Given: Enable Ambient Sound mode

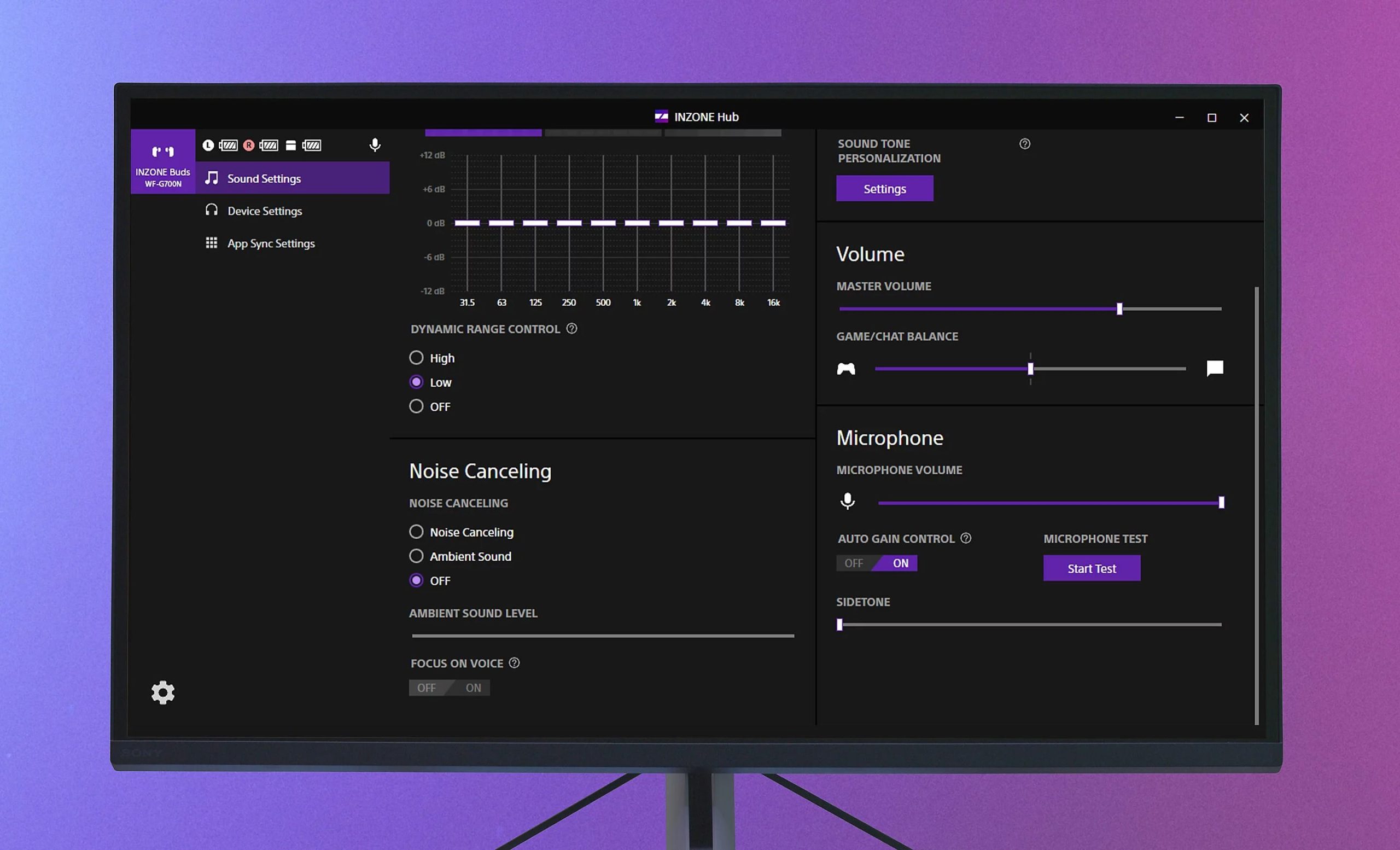Looking at the screenshot, I should 416,556.
